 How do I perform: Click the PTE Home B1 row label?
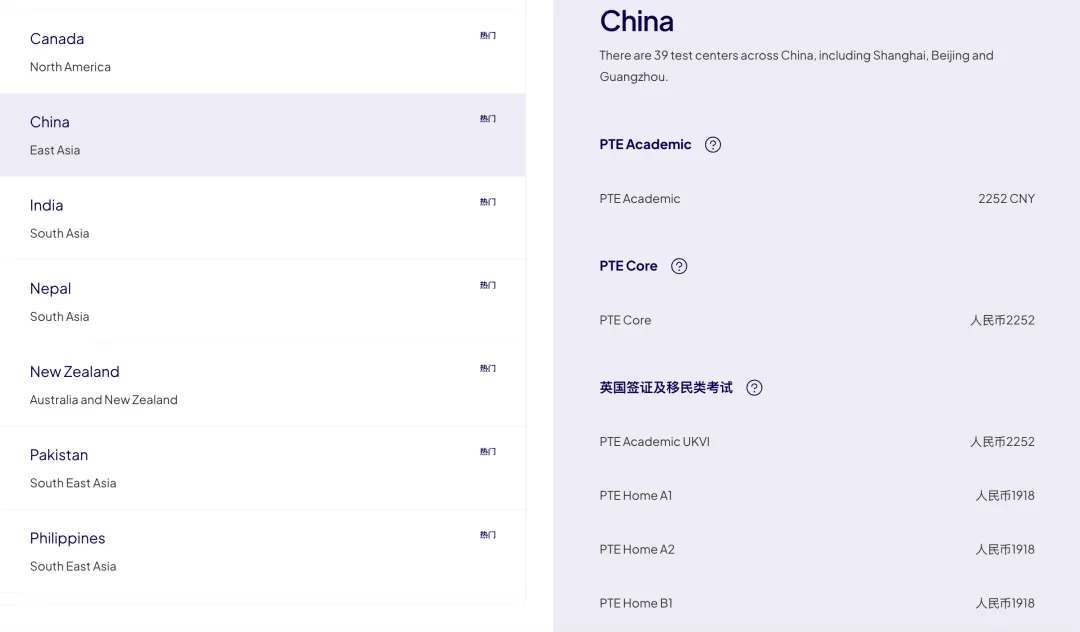[636, 603]
